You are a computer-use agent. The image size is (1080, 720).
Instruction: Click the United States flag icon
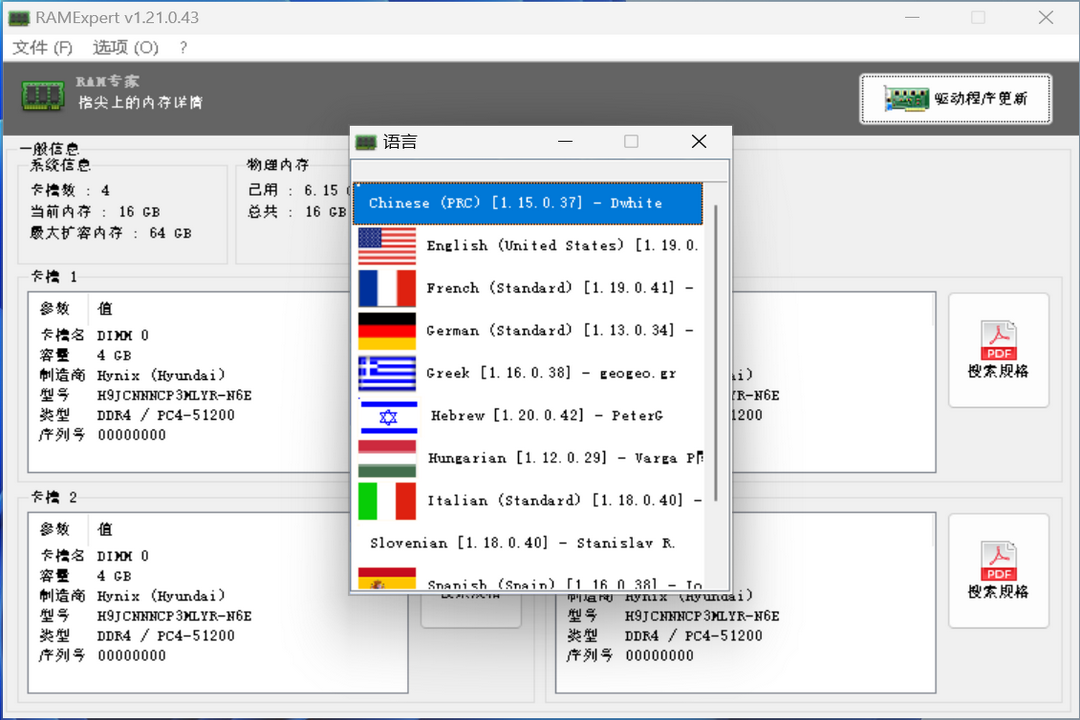(387, 245)
